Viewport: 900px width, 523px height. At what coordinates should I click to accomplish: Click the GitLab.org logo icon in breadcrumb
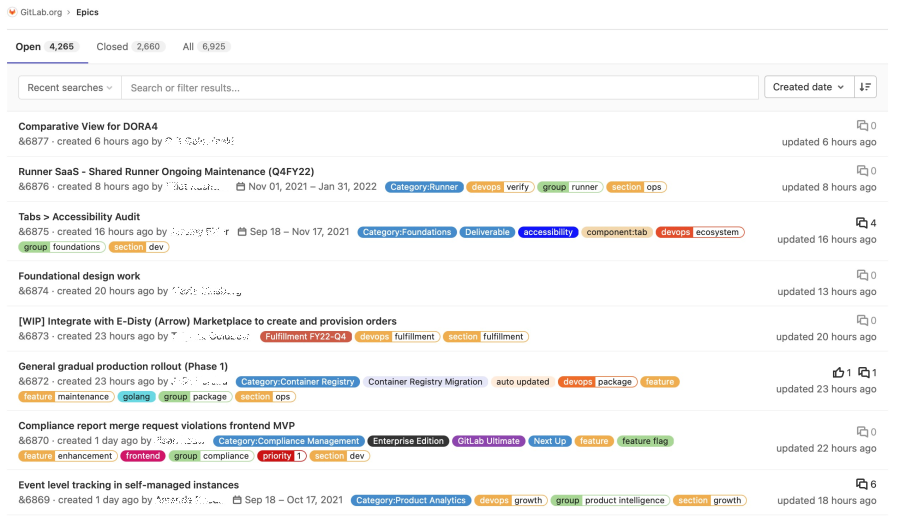(11, 12)
